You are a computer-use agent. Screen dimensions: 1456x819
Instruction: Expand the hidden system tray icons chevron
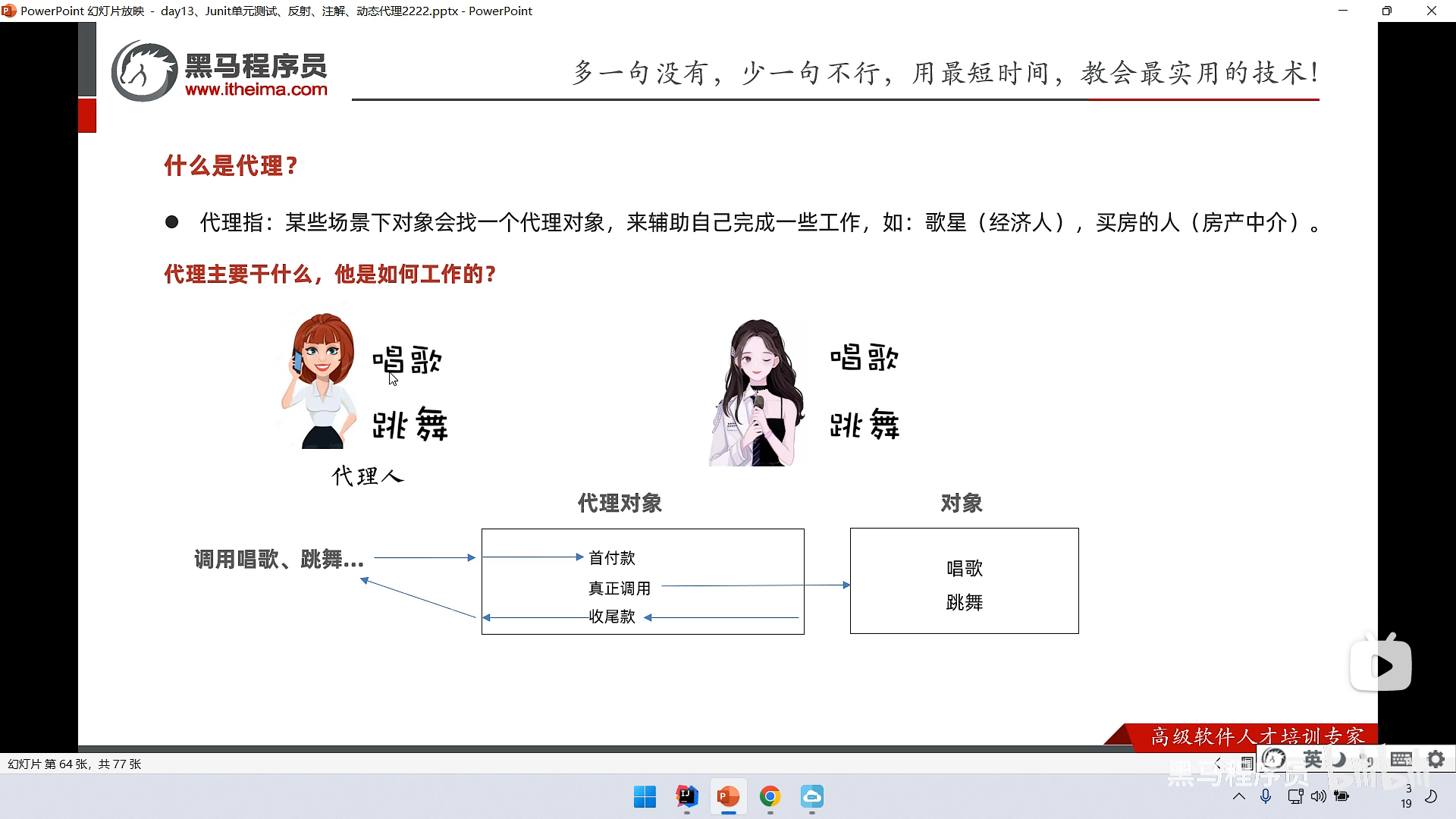pos(1239,796)
